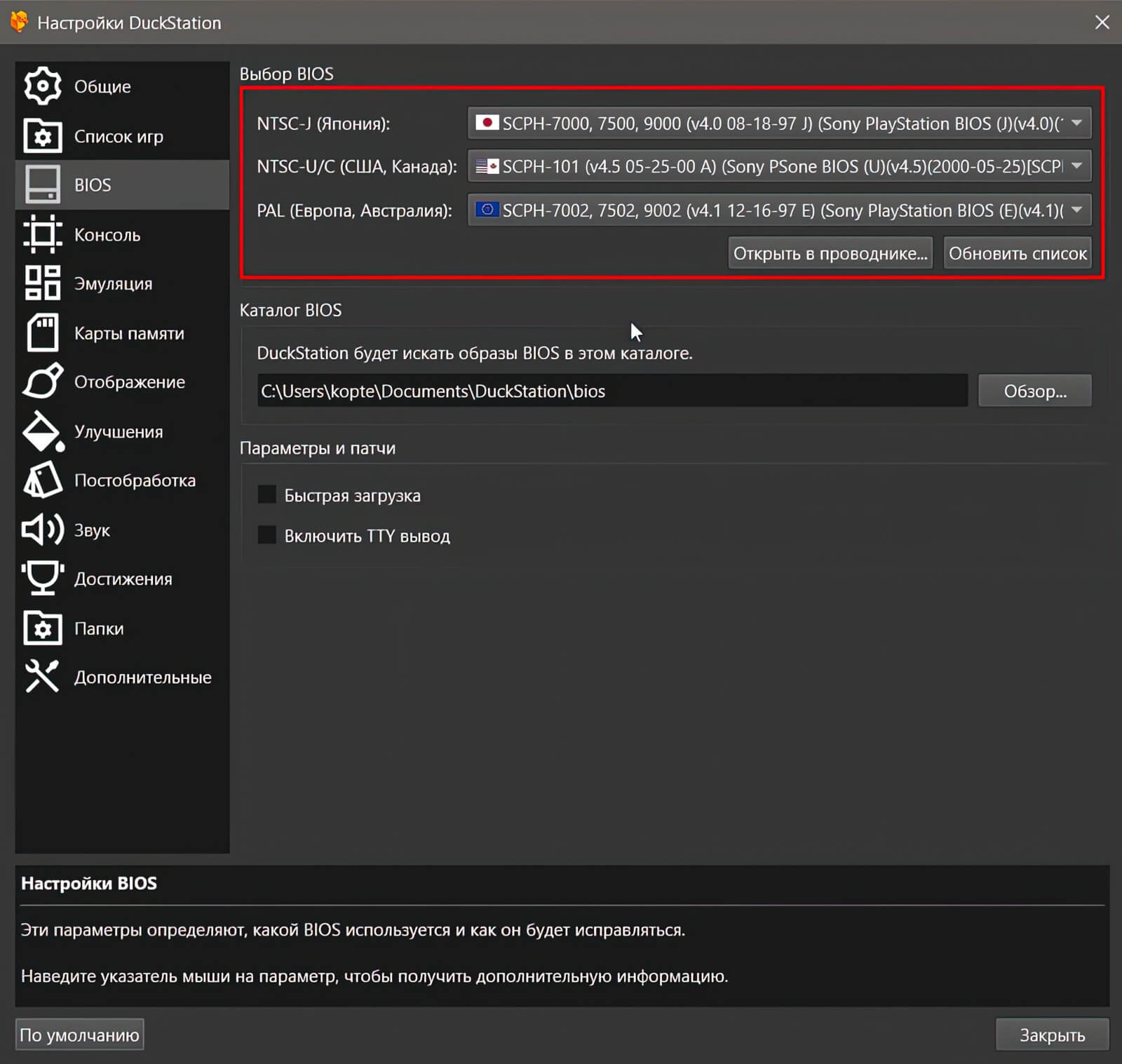Switch to the Отображение section
Image resolution: width=1122 pixels, height=1064 pixels.
(122, 382)
